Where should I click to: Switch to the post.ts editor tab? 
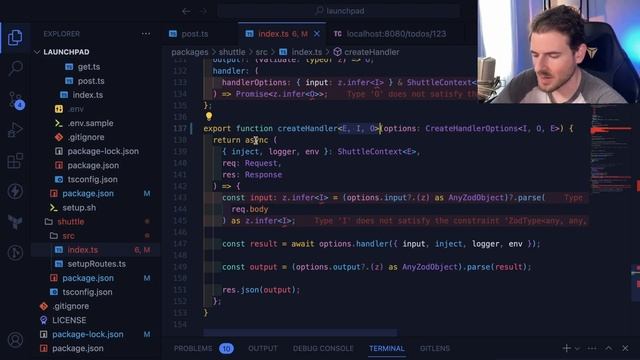(189, 34)
